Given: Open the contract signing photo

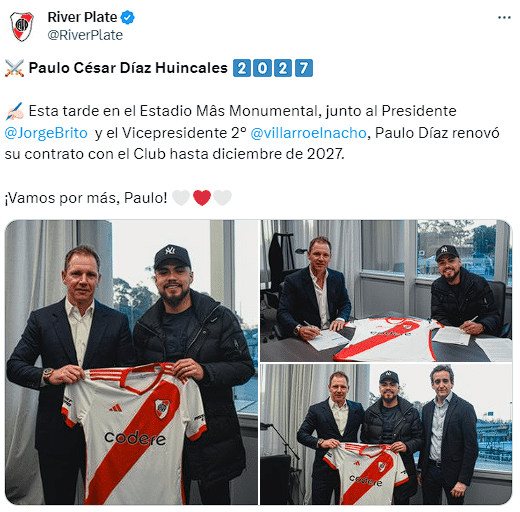Looking at the screenshot, I should coord(386,291).
